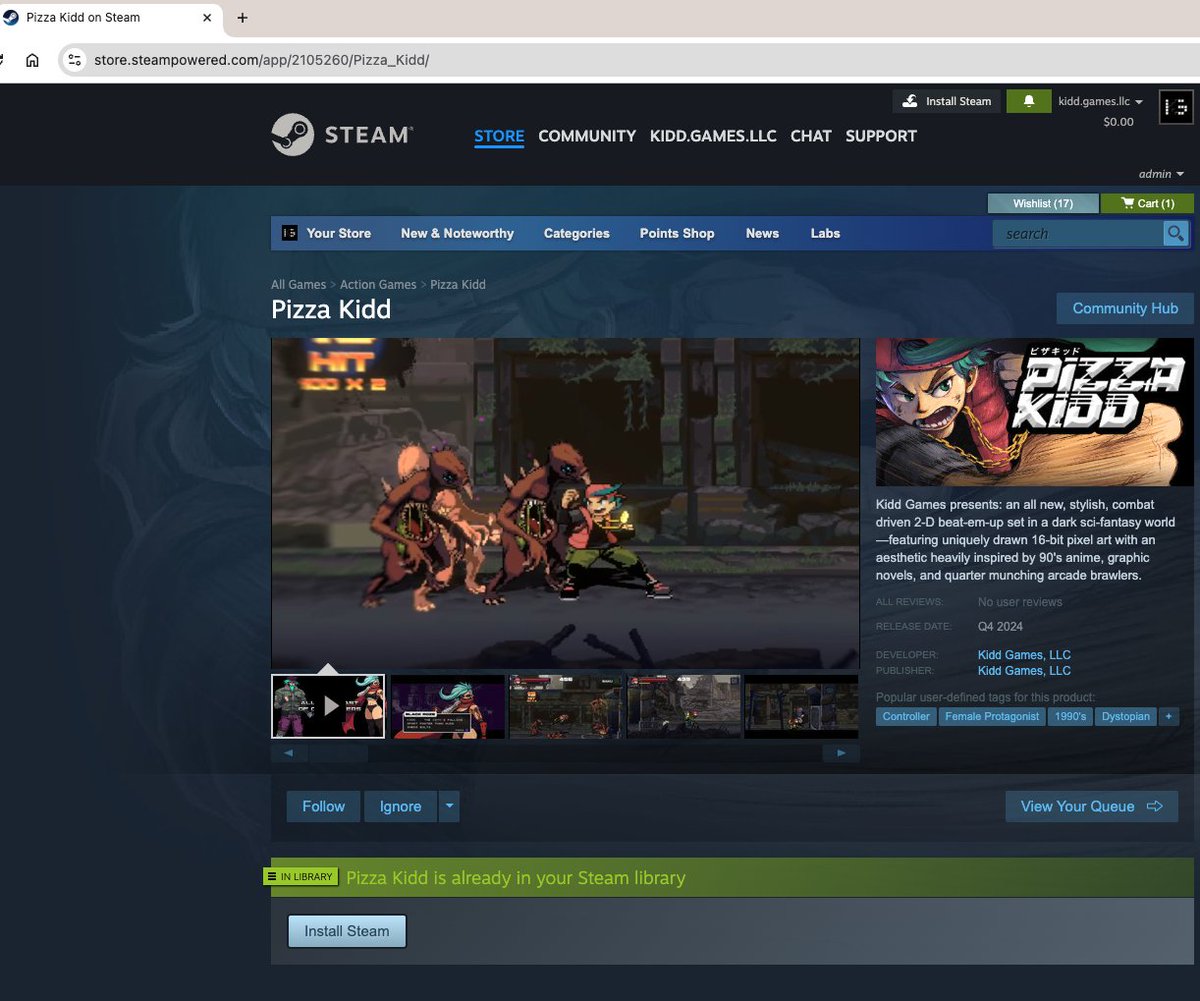Go to the STORE tab
Screen dimensions: 1200x1001
tap(499, 136)
